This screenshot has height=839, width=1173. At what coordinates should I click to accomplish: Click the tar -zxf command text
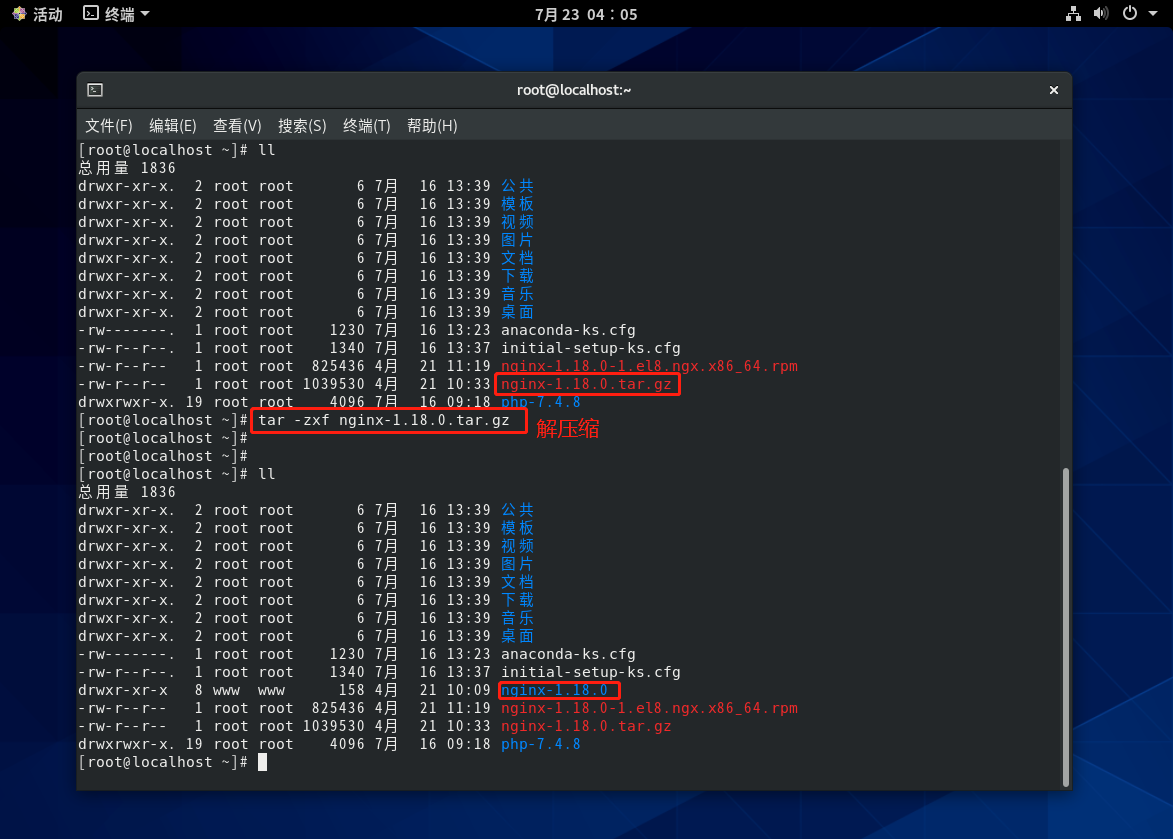pyautogui.click(x=389, y=420)
